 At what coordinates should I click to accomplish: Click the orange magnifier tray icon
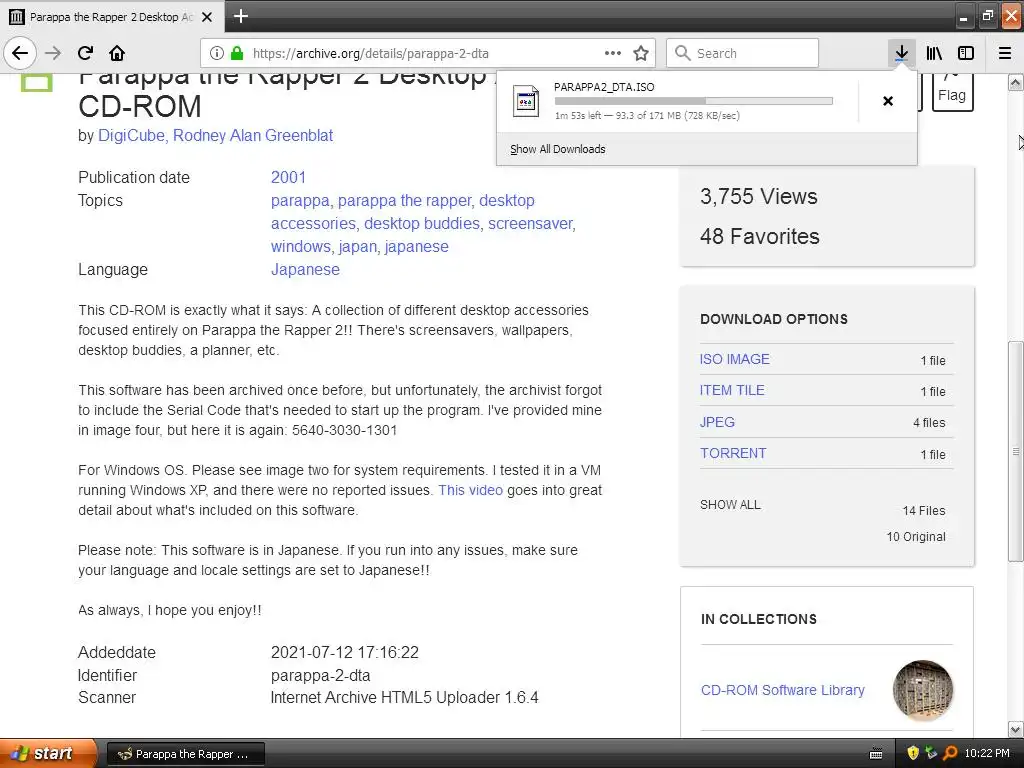[950, 754]
